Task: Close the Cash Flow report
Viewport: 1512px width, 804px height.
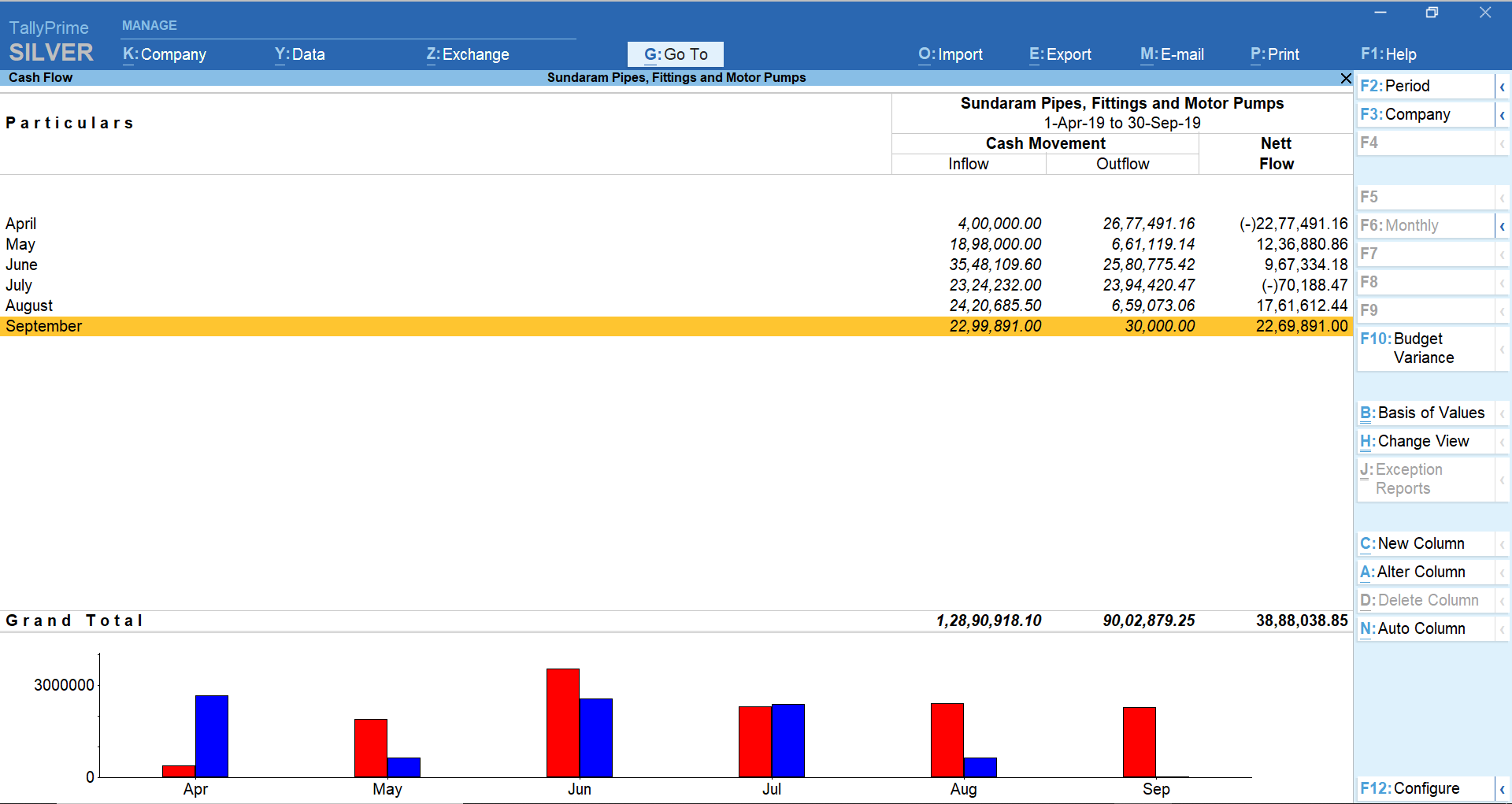Action: point(1345,78)
